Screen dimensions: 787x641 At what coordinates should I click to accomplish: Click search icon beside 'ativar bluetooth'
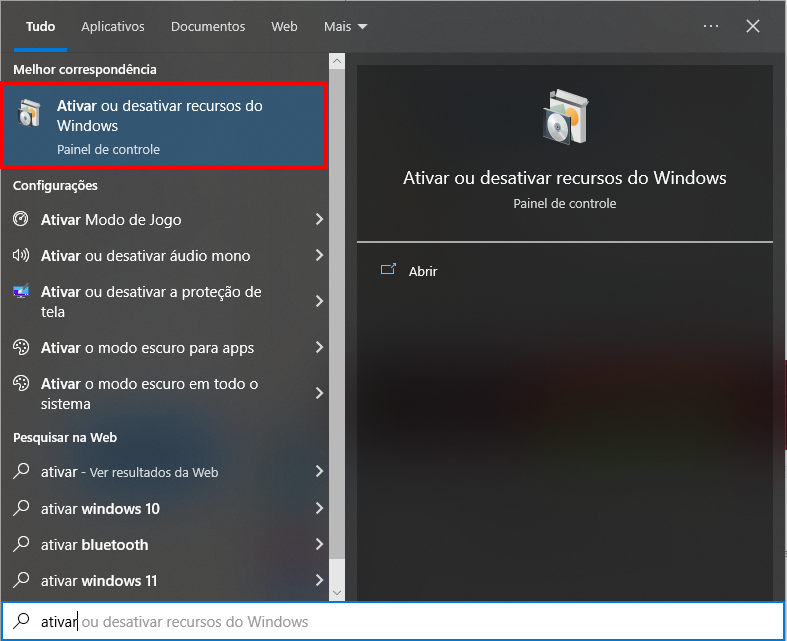coord(21,544)
